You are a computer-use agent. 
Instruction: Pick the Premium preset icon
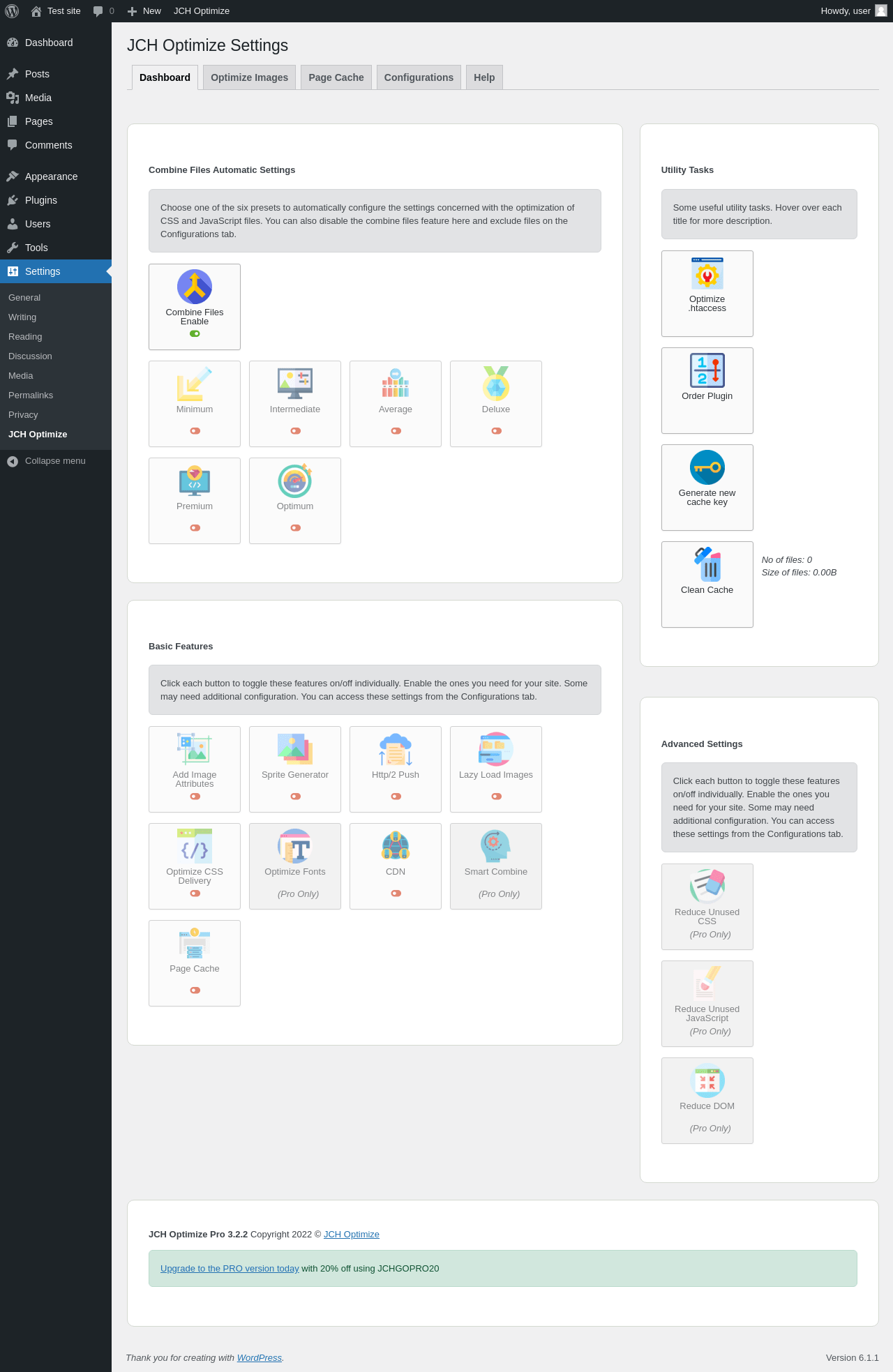click(x=195, y=481)
